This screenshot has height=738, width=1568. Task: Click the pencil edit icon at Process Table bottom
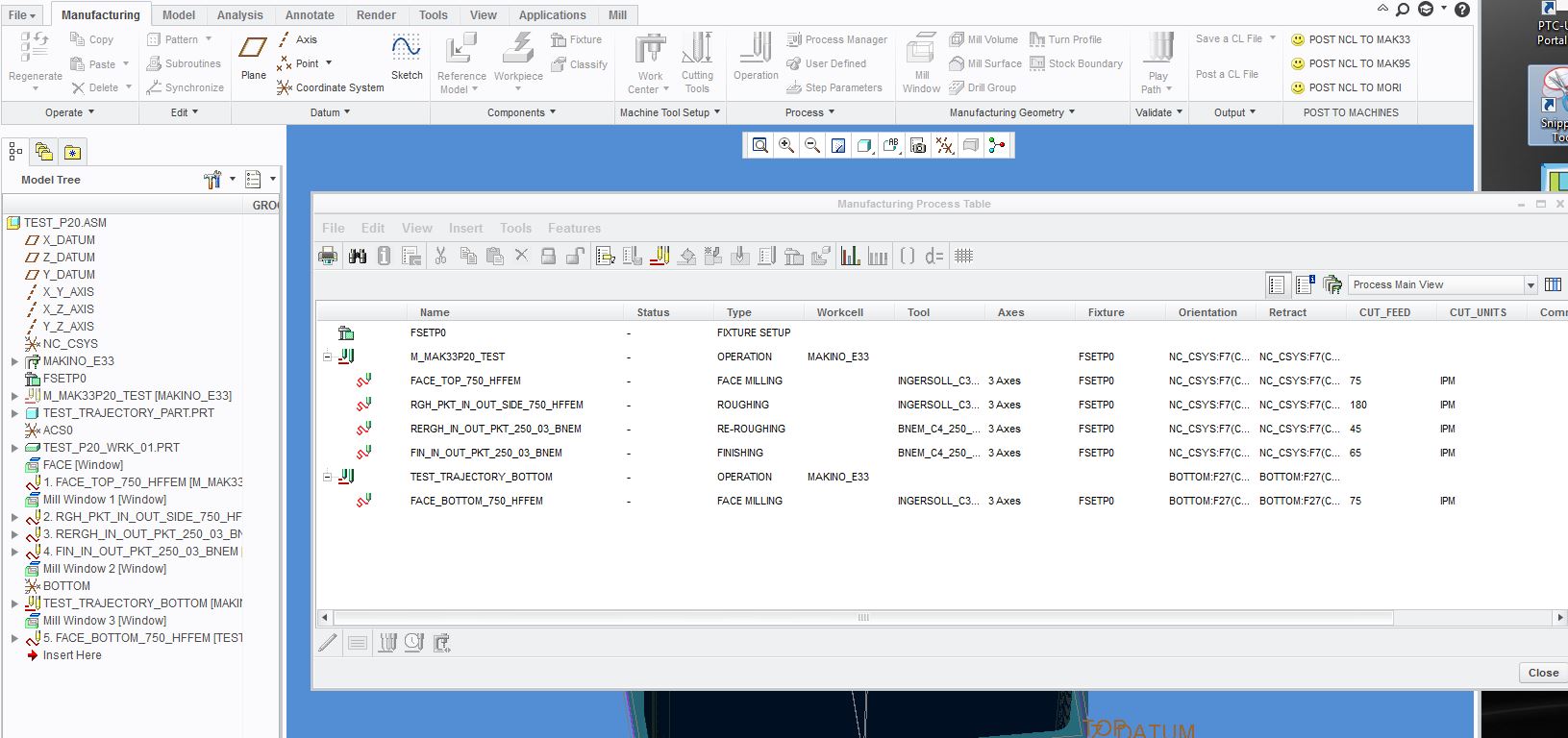click(328, 642)
